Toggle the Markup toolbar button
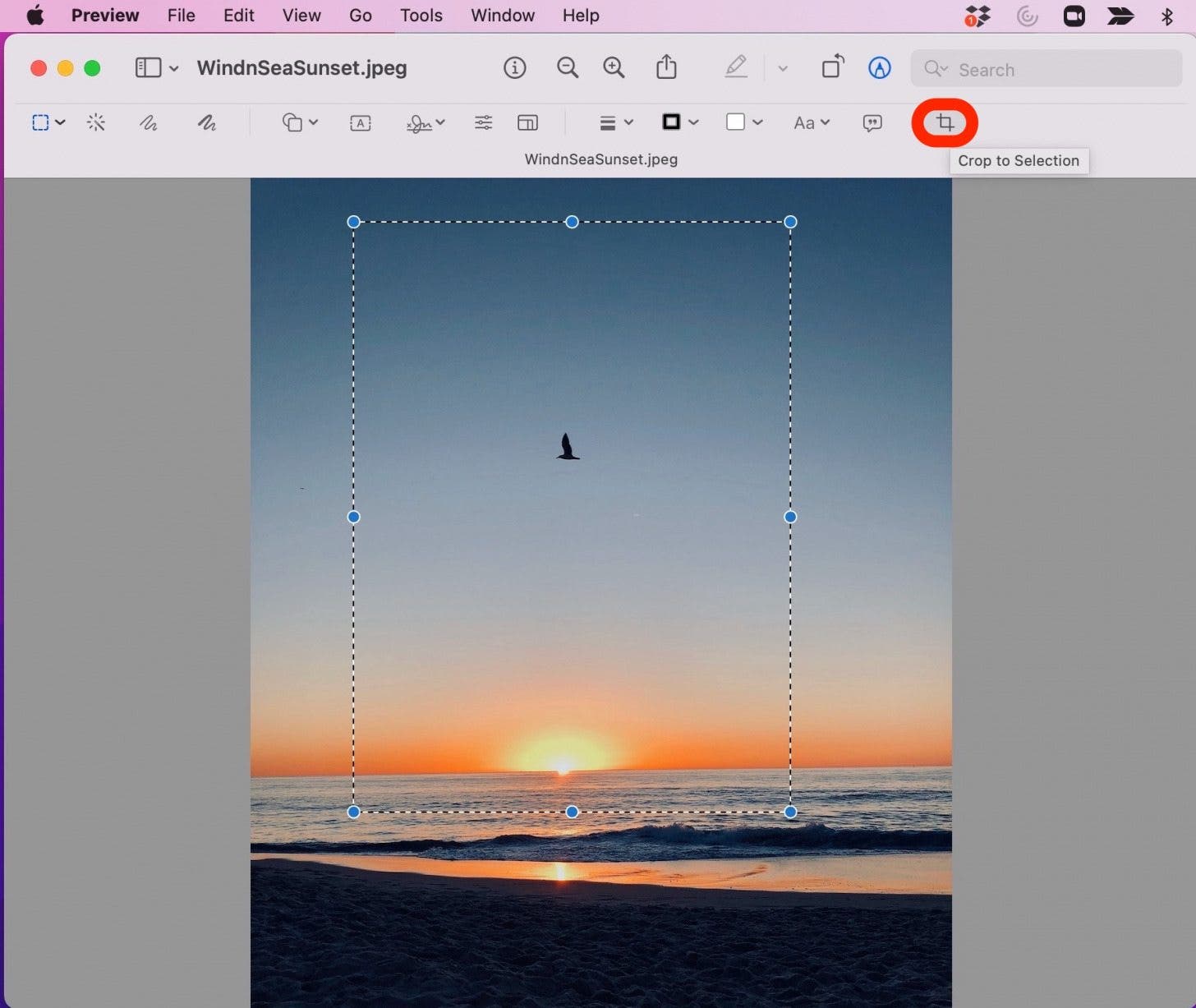1196x1008 pixels. click(x=879, y=68)
